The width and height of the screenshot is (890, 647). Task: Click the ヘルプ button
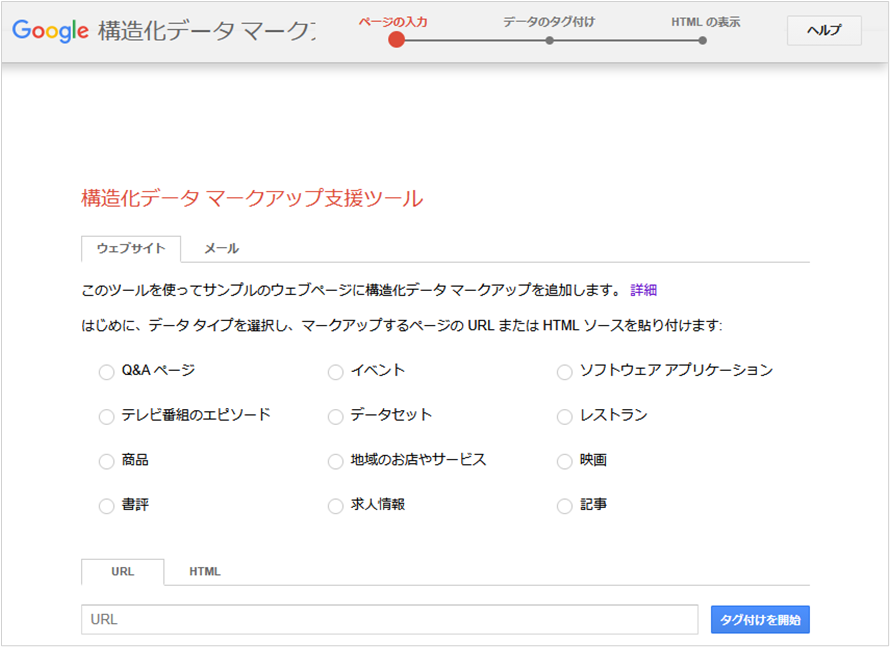coord(824,31)
